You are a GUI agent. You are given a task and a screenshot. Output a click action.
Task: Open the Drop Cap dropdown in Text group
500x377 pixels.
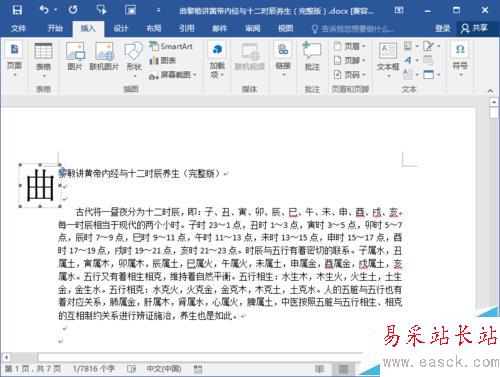(x=410, y=74)
